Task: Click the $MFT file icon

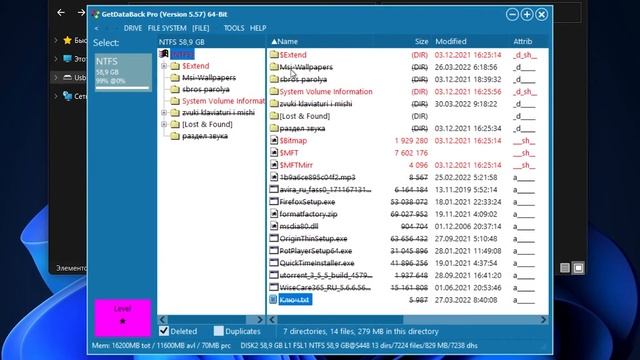Action: (274, 153)
